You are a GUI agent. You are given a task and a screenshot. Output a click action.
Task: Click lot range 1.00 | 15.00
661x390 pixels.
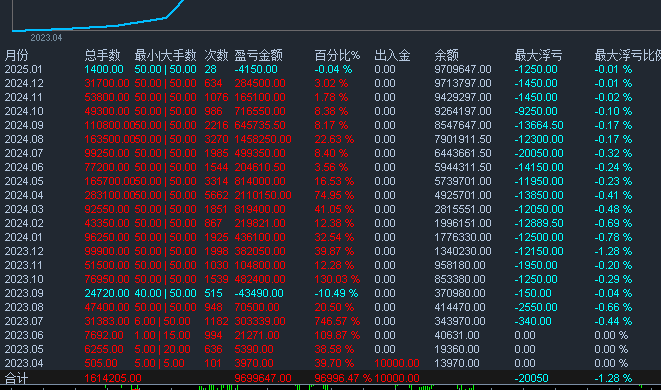coord(163,335)
